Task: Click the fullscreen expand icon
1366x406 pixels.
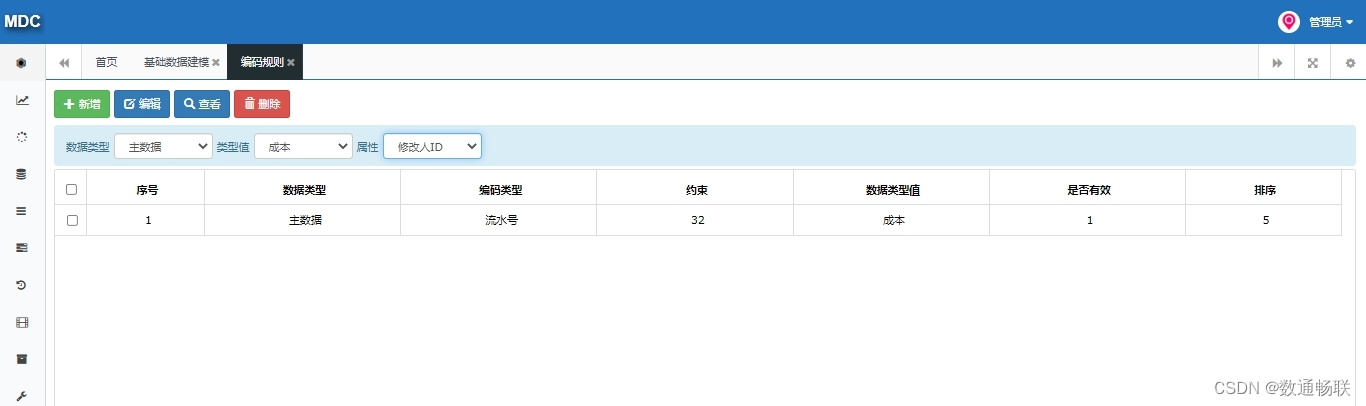Action: coord(1313,63)
